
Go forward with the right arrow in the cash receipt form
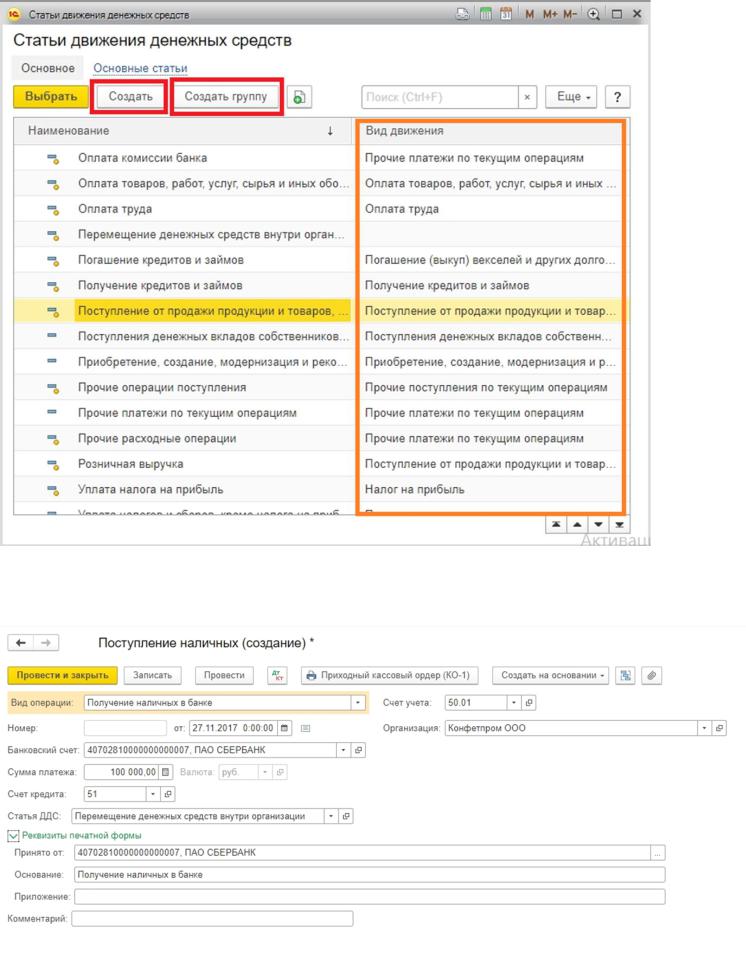click(x=46, y=642)
